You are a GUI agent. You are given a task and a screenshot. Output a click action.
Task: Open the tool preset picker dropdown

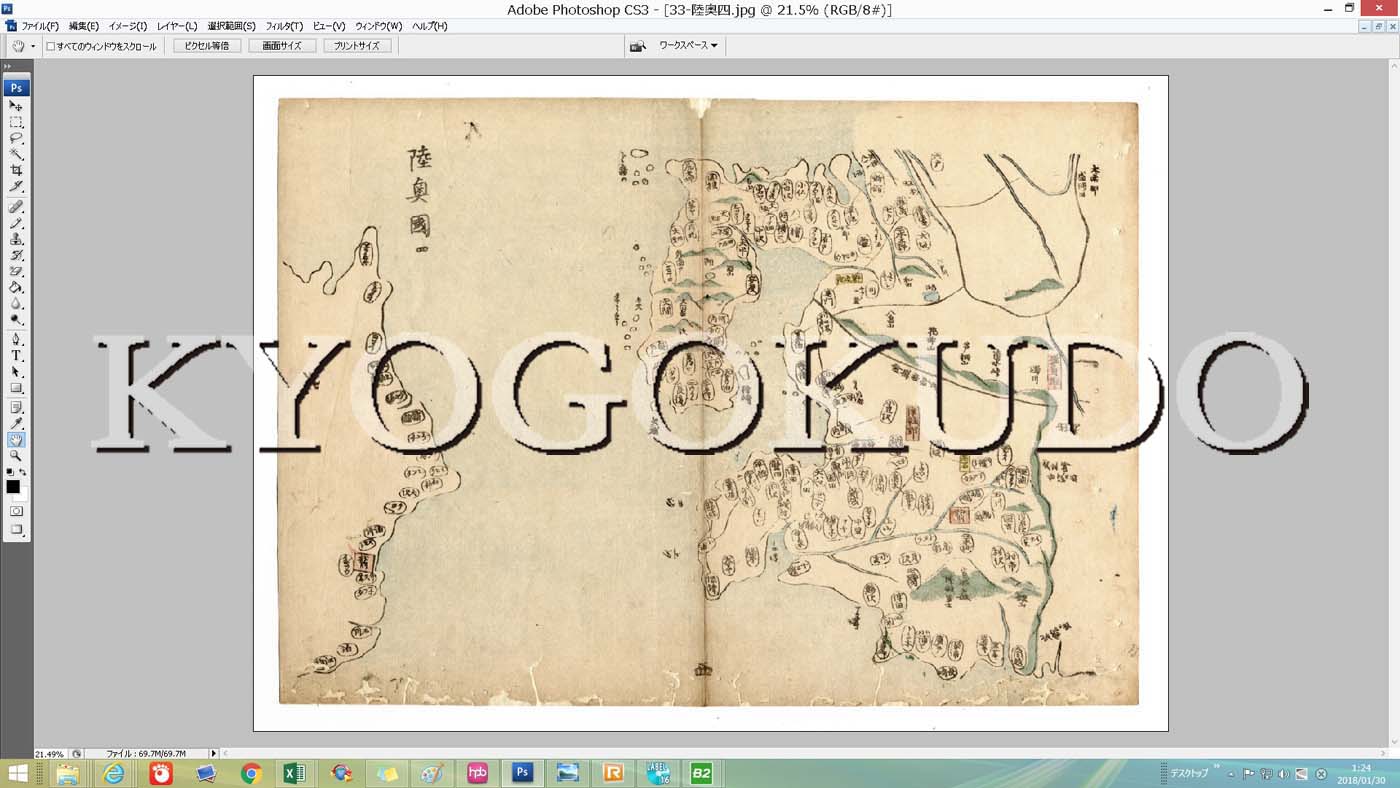[33, 46]
